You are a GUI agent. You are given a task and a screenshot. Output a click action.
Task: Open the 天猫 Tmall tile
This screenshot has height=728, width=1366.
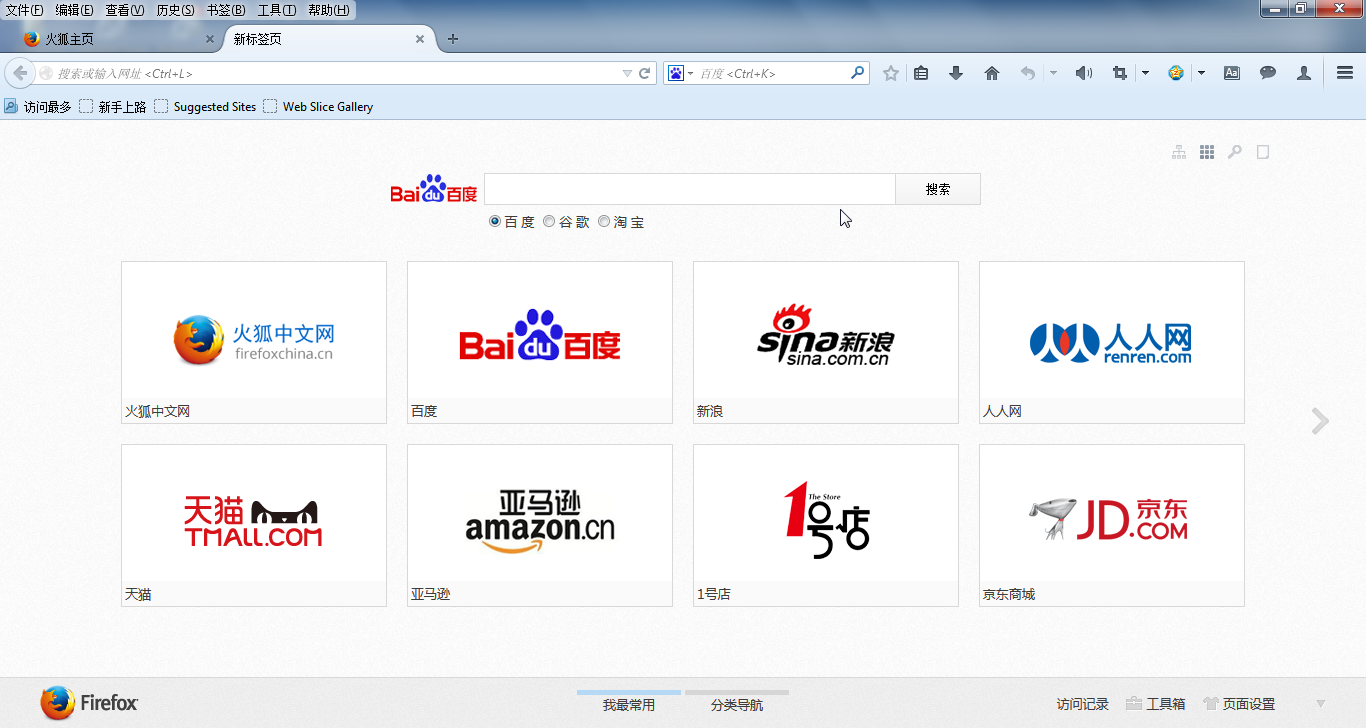(x=254, y=525)
